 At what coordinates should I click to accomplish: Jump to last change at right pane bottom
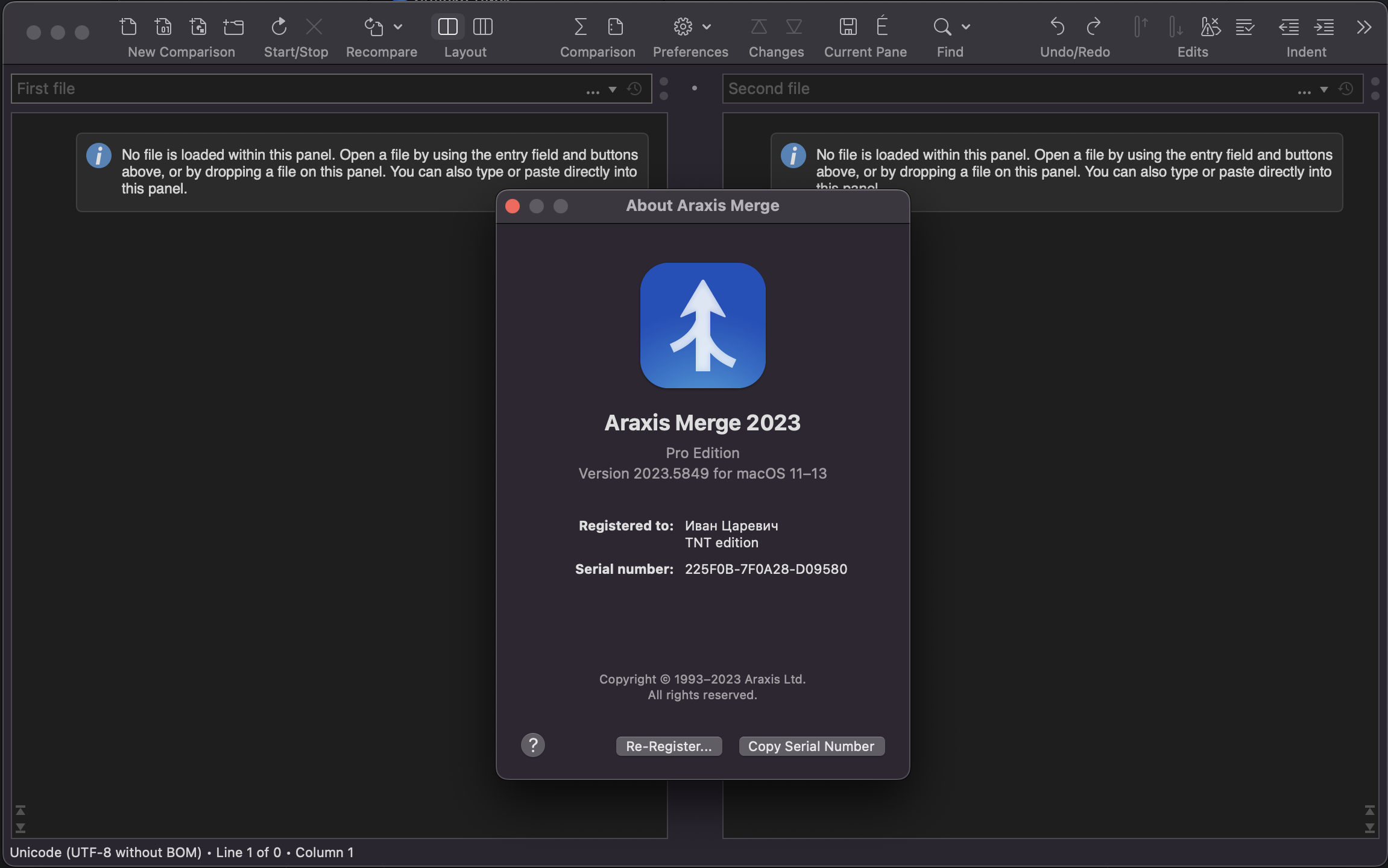pos(1370,828)
